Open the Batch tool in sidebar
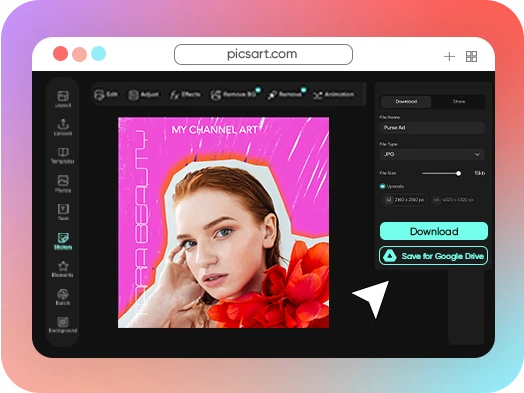This screenshot has width=524, height=393. [x=63, y=297]
